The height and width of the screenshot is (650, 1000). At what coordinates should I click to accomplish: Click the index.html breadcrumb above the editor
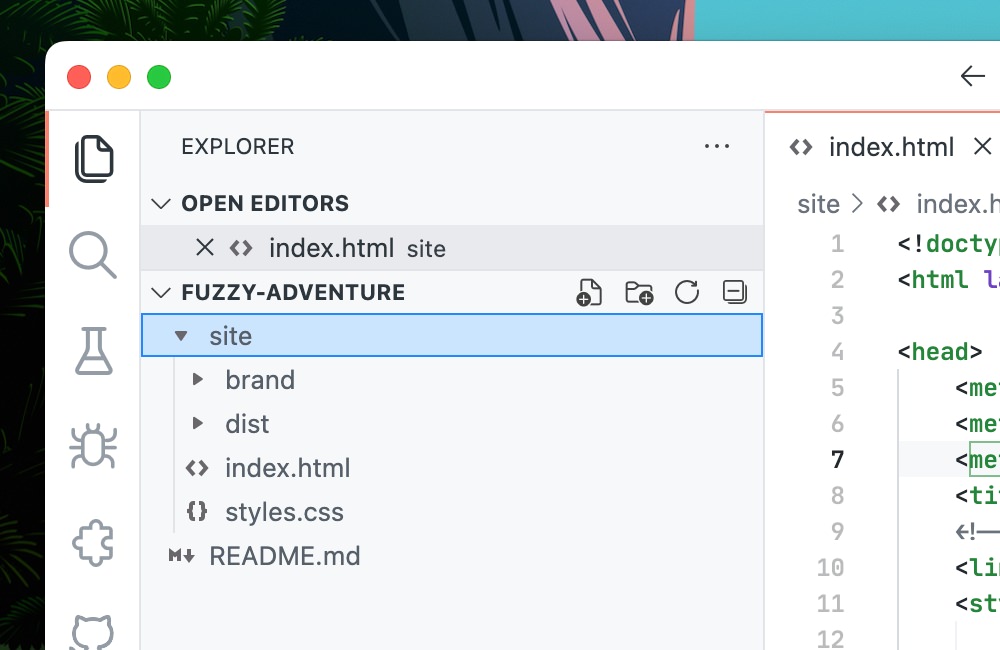coord(958,204)
